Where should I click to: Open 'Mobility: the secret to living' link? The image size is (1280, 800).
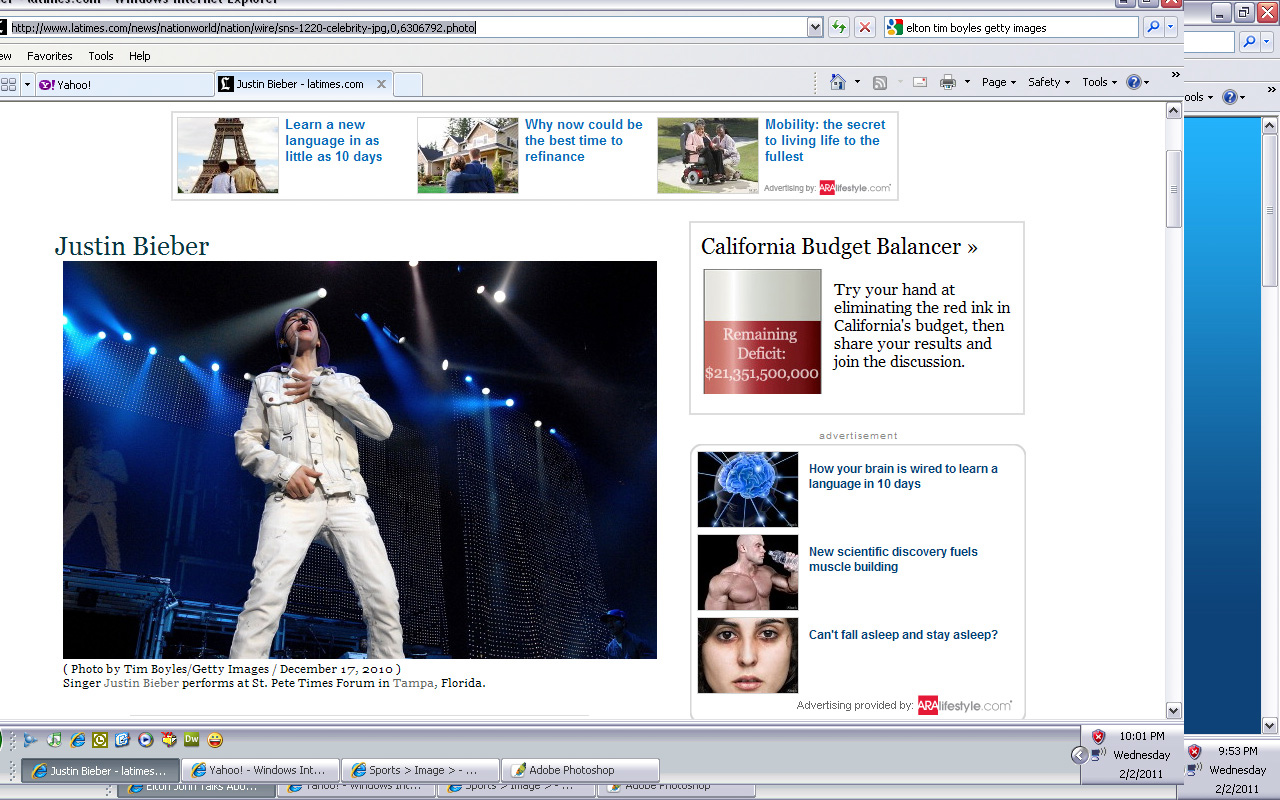click(x=825, y=140)
